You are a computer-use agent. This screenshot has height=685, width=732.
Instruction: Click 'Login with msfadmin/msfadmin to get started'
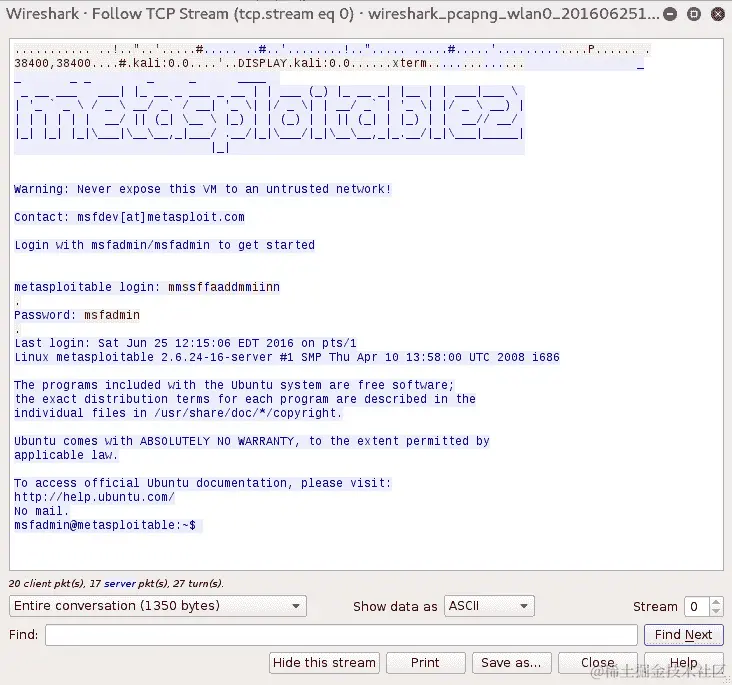(x=164, y=245)
